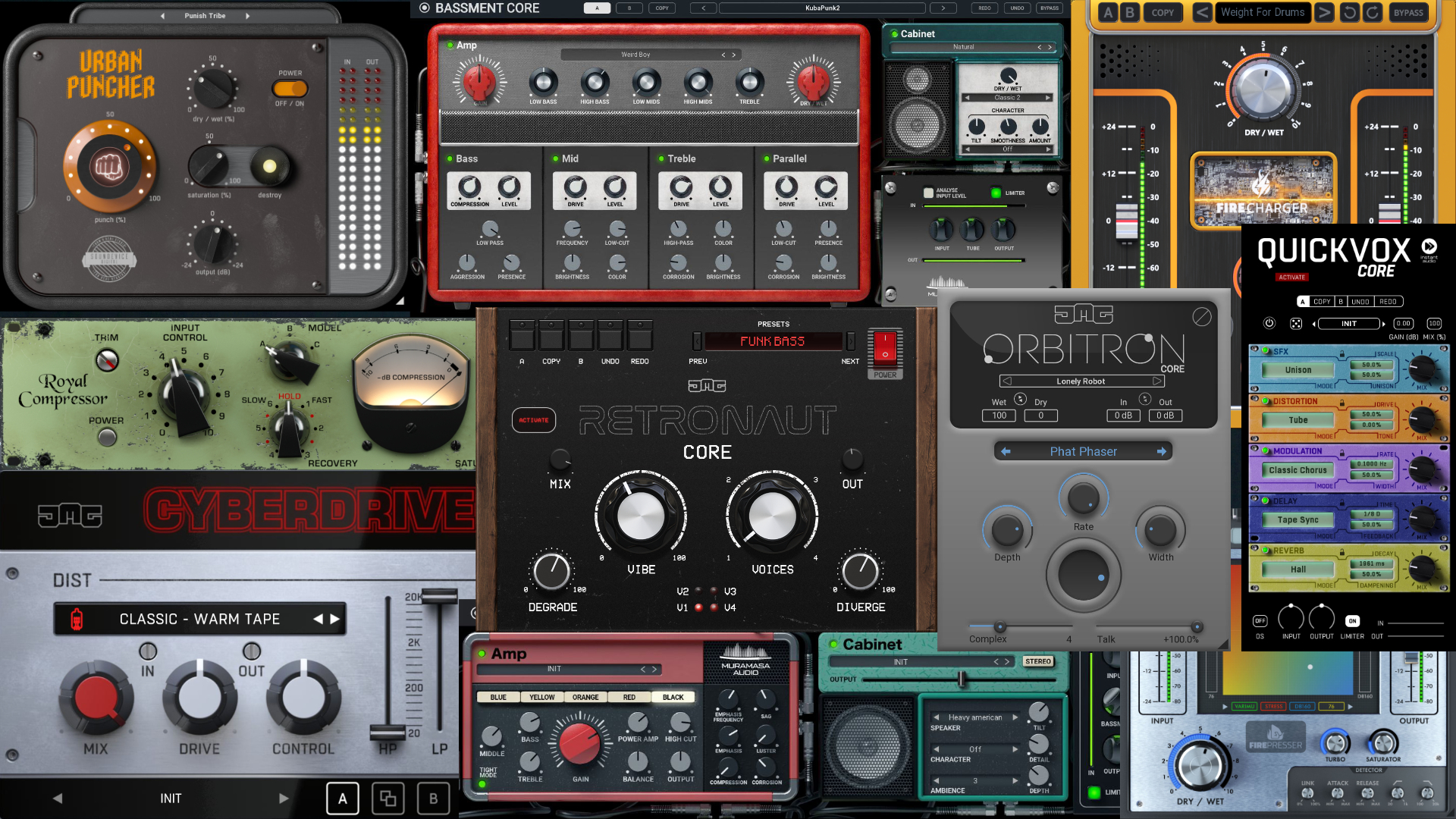Select preset slot B in QuickVox
This screenshot has height=819, width=1456.
1341,301
